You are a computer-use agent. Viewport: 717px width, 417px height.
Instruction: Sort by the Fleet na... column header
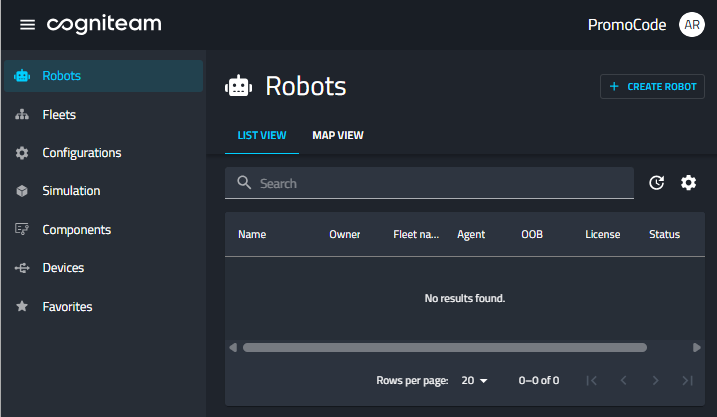pyautogui.click(x=416, y=234)
